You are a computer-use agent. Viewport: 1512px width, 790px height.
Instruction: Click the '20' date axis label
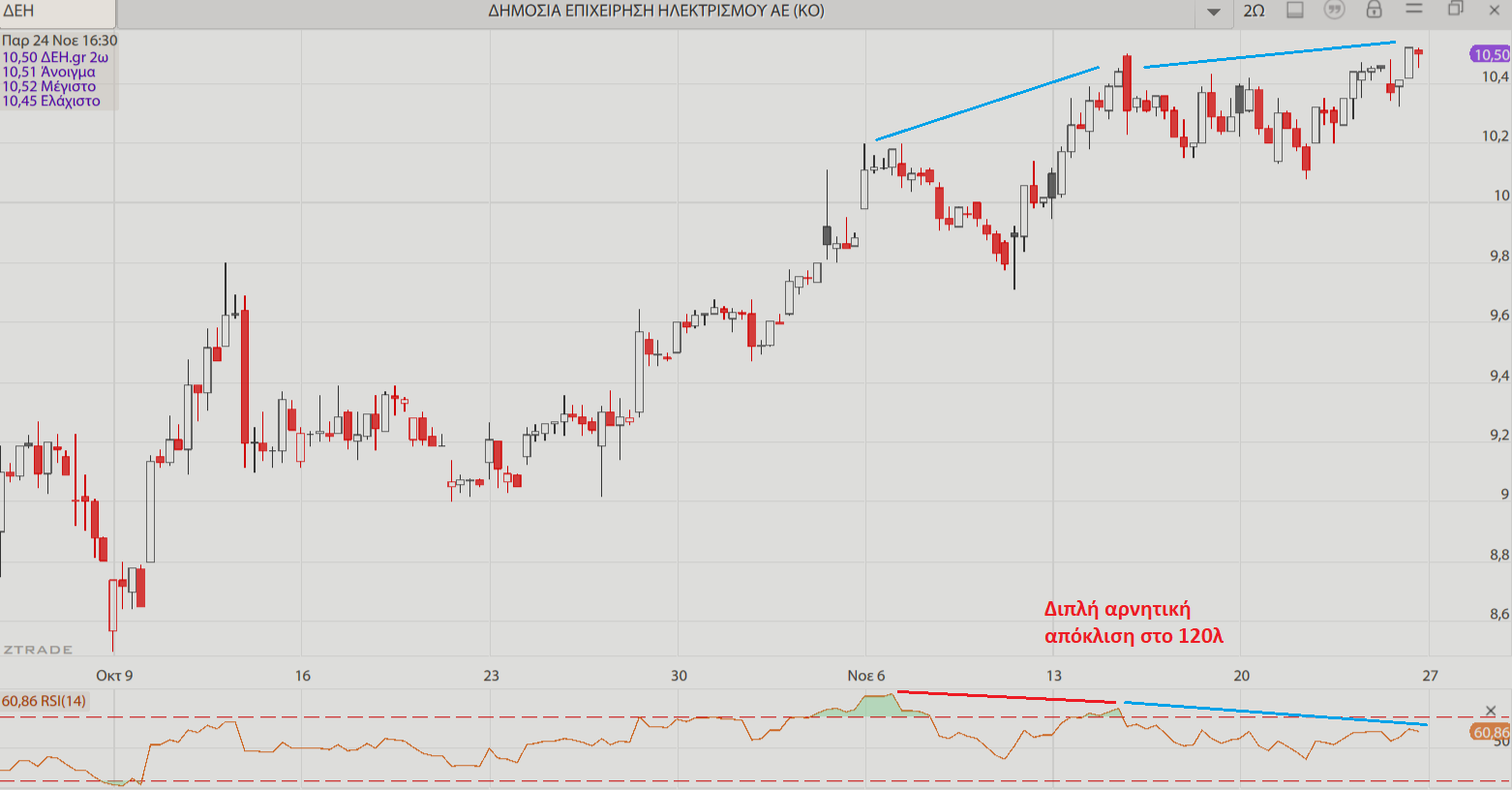(x=1241, y=676)
